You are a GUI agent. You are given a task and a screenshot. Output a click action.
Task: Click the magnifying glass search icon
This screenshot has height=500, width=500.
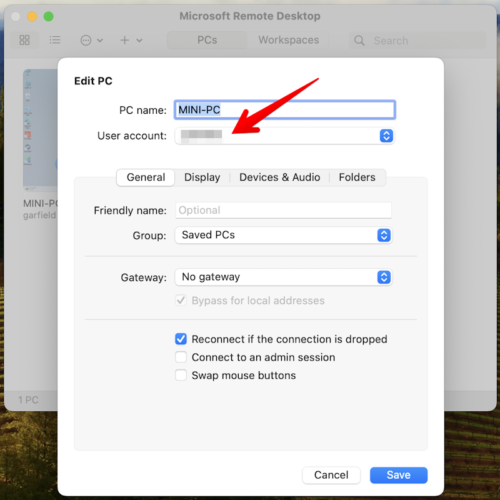tap(359, 41)
